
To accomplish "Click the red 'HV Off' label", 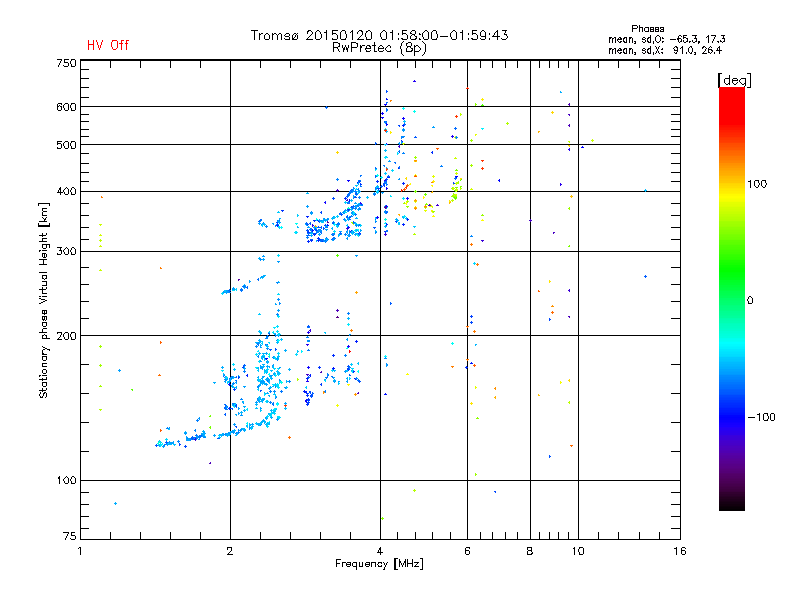I will tap(108, 45).
